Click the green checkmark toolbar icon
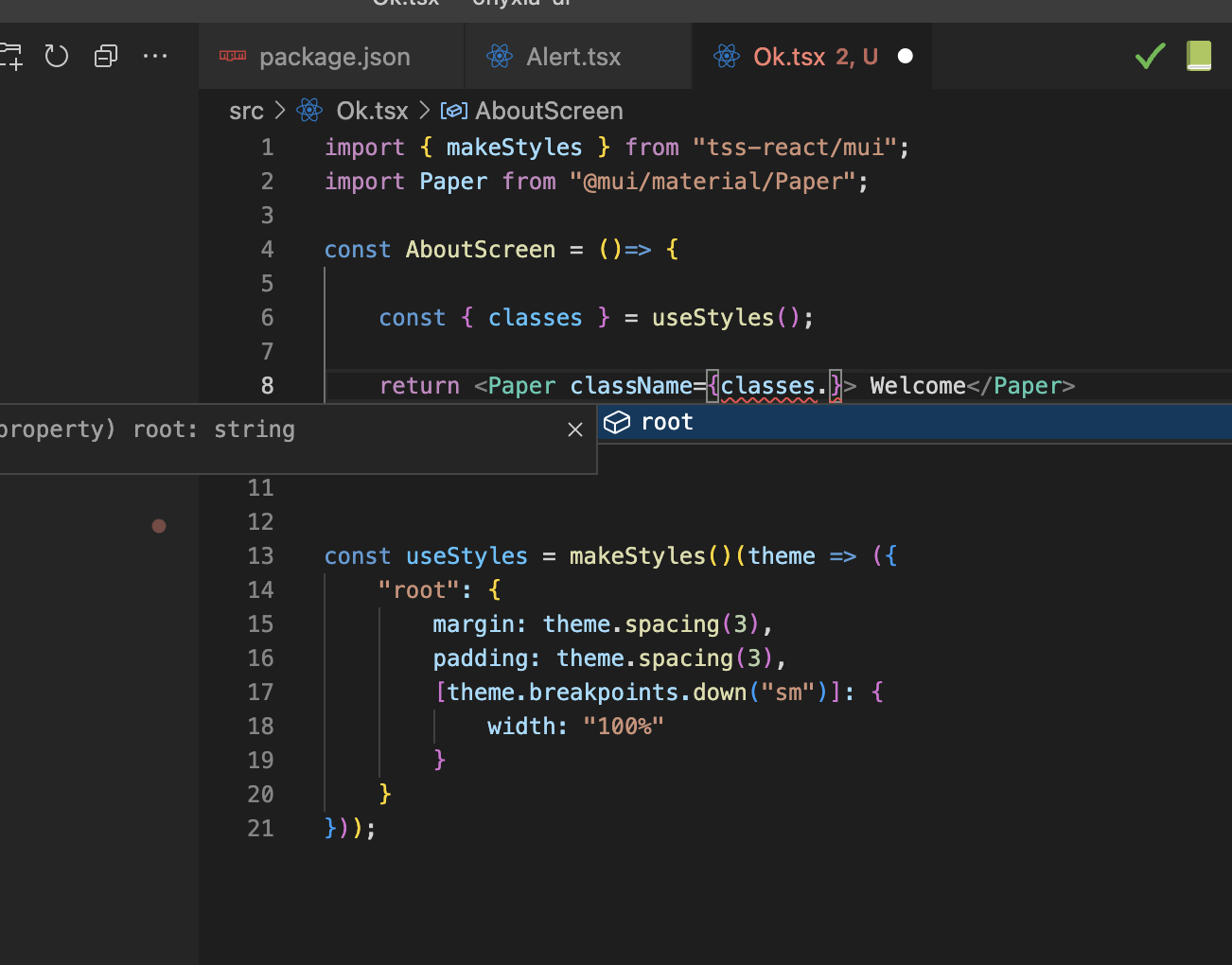This screenshot has height=965, width=1232. (x=1150, y=57)
